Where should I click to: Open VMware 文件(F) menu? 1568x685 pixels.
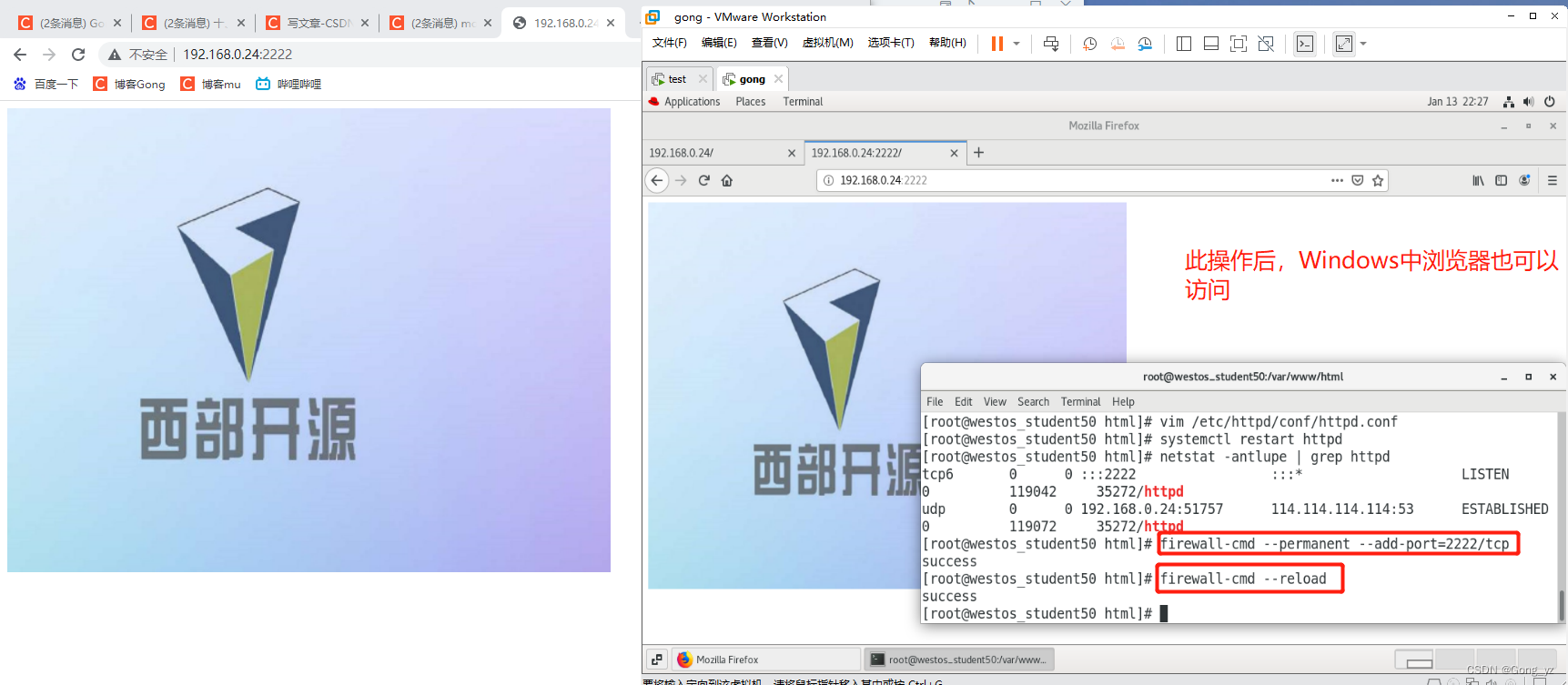[670, 43]
